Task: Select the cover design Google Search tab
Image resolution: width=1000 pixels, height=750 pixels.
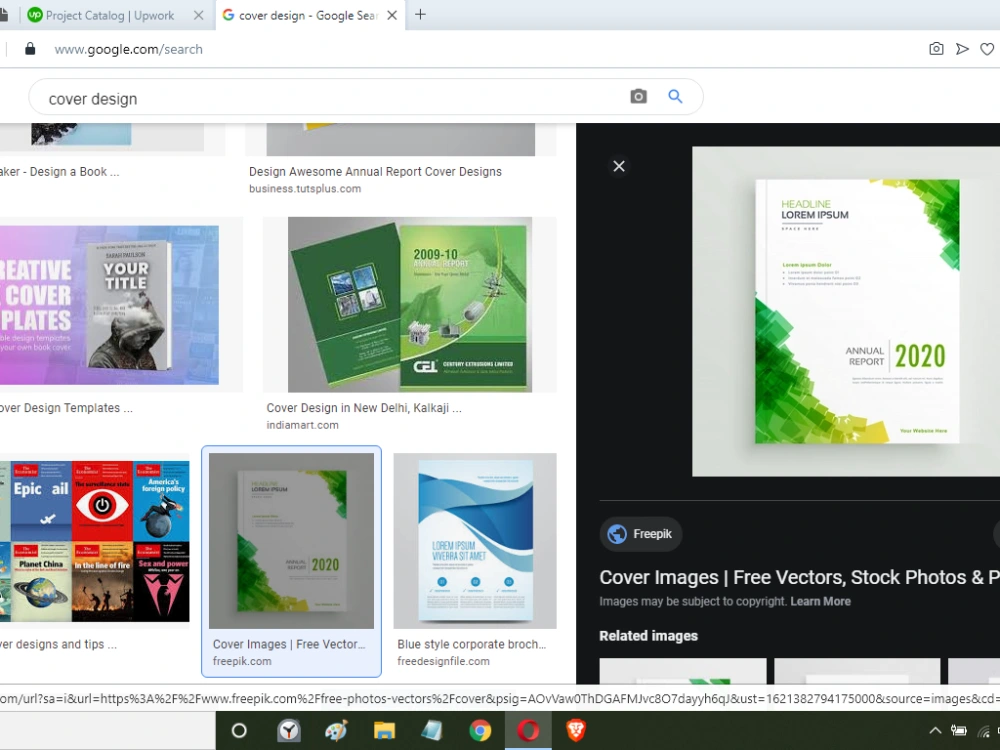Action: [x=309, y=15]
